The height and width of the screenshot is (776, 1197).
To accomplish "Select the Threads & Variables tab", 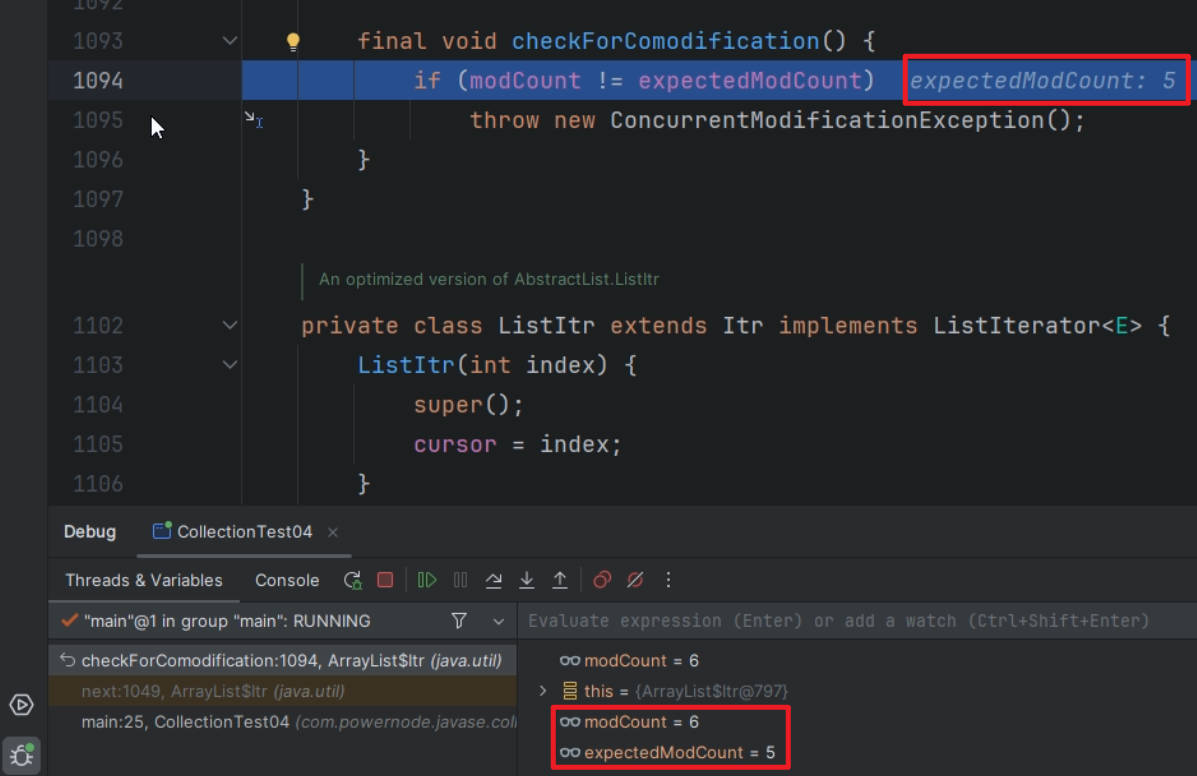I will [x=144, y=580].
